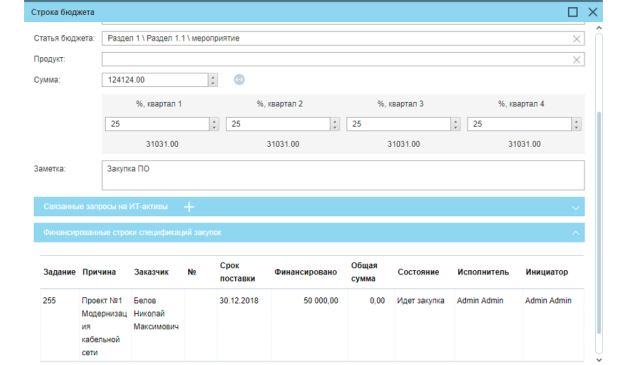Click the квартал 2 percent spinner
Screen dimensions: 627x365
(x=335, y=124)
